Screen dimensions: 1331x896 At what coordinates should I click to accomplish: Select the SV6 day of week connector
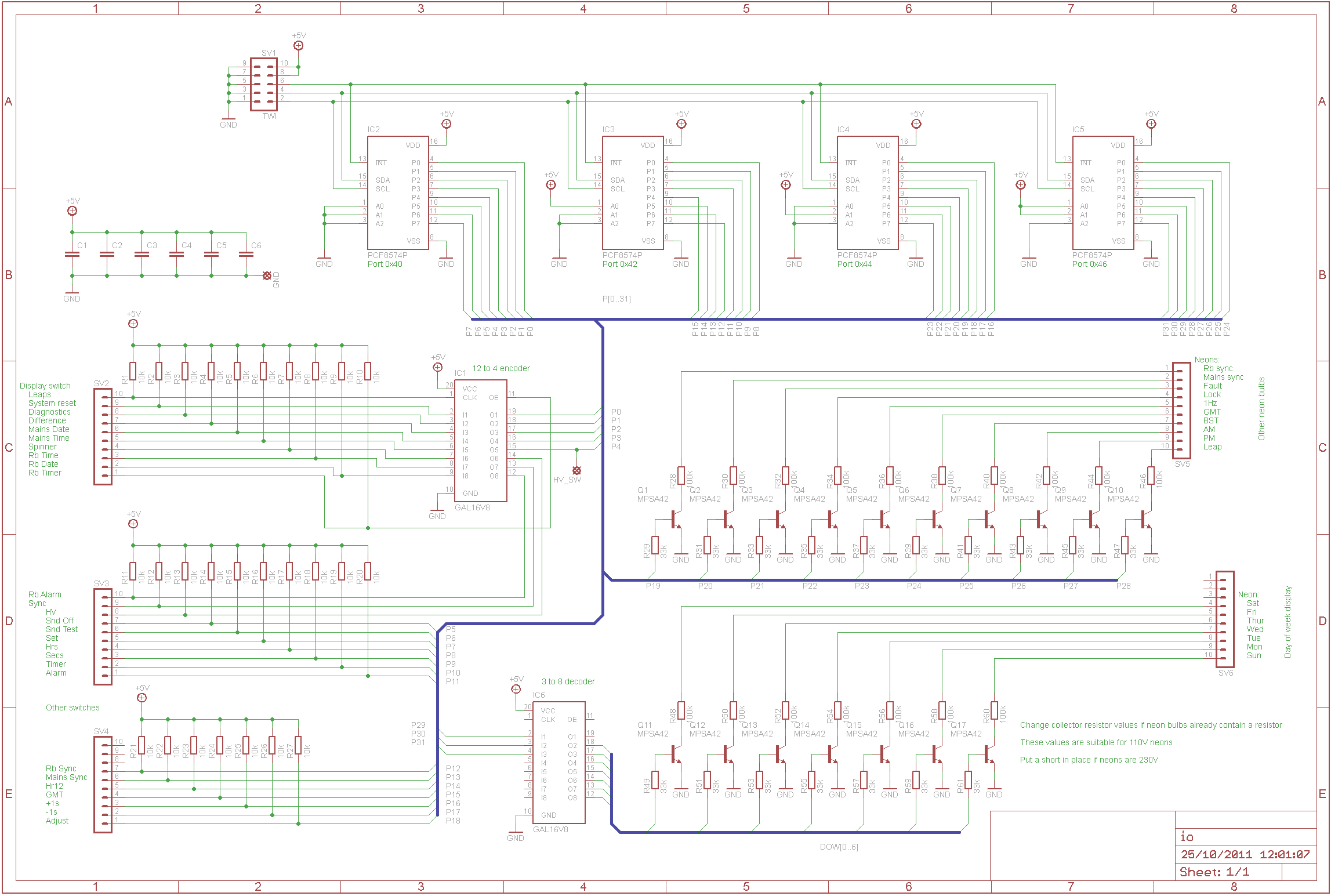click(1225, 619)
